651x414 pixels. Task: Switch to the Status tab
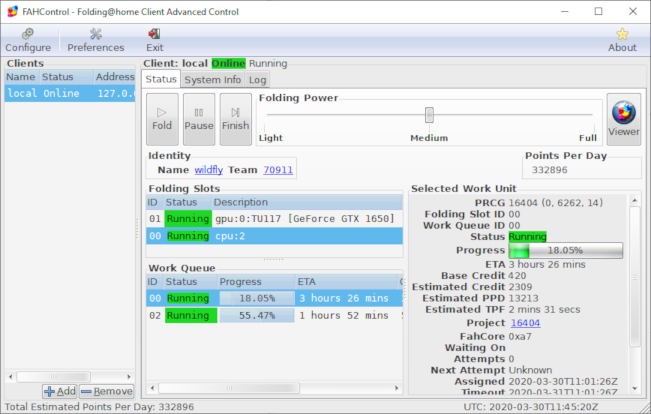[161, 79]
